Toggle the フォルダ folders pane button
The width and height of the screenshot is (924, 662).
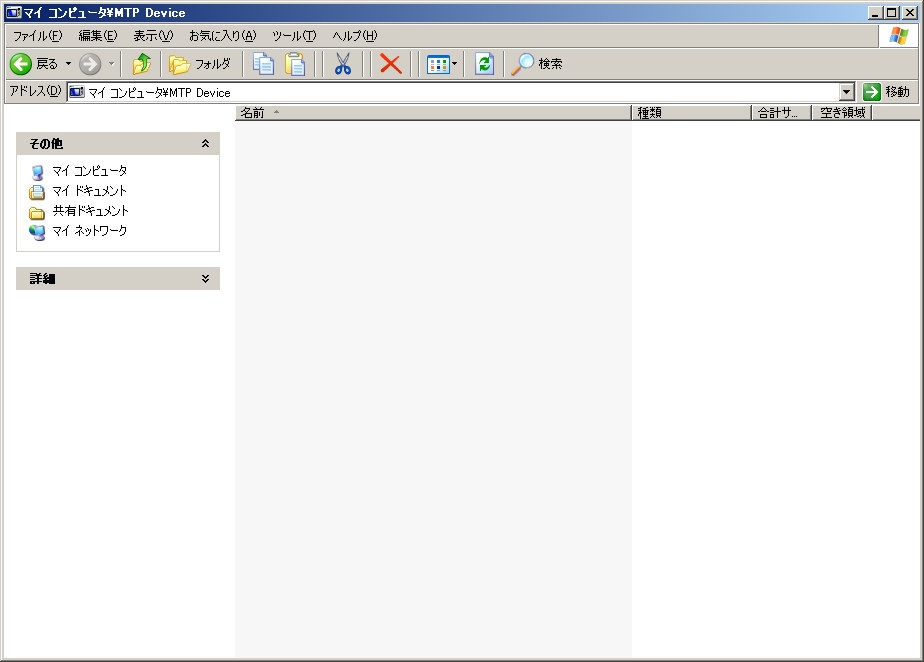click(x=200, y=64)
